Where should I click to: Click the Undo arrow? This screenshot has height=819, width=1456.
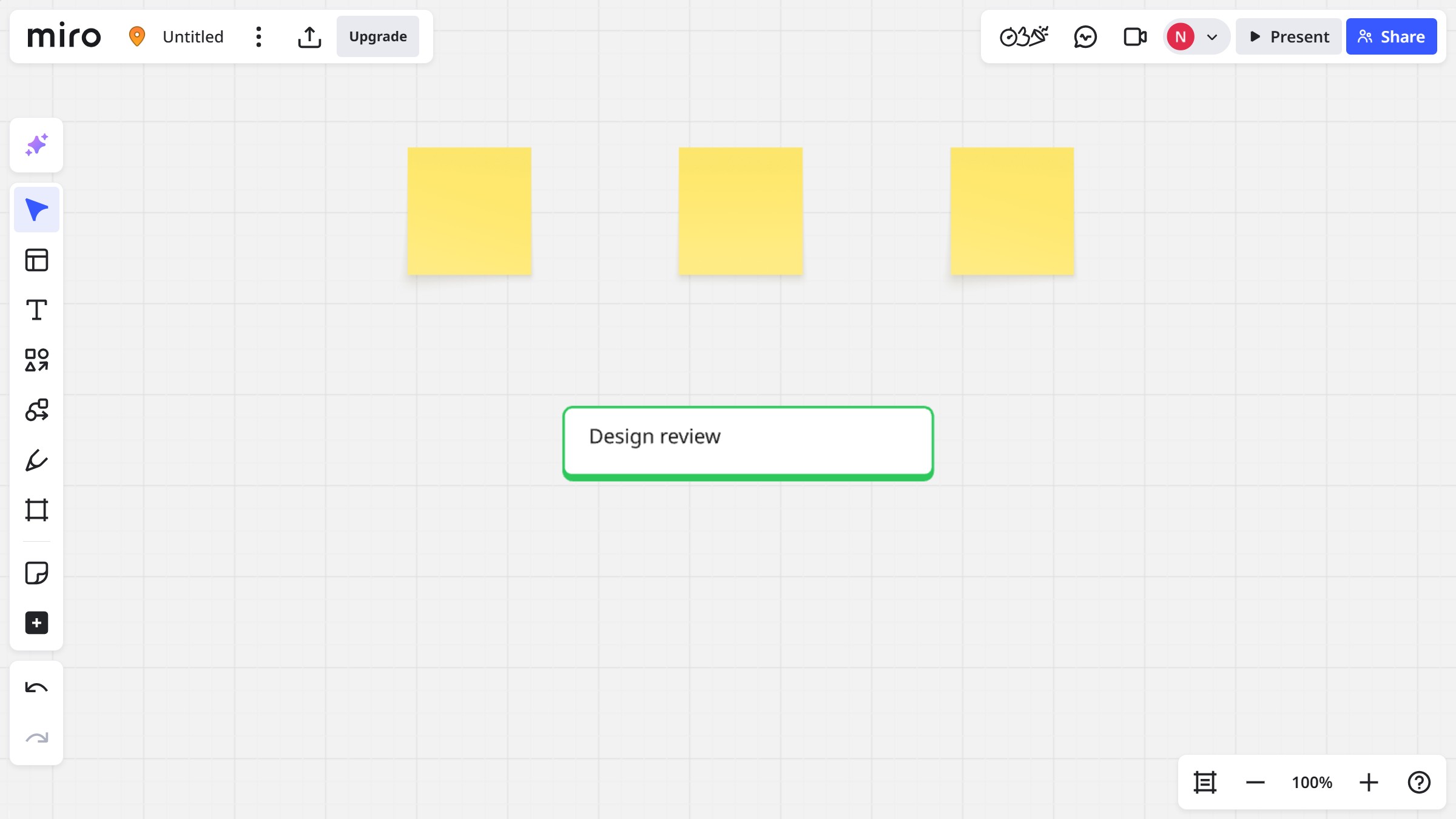pos(36,688)
